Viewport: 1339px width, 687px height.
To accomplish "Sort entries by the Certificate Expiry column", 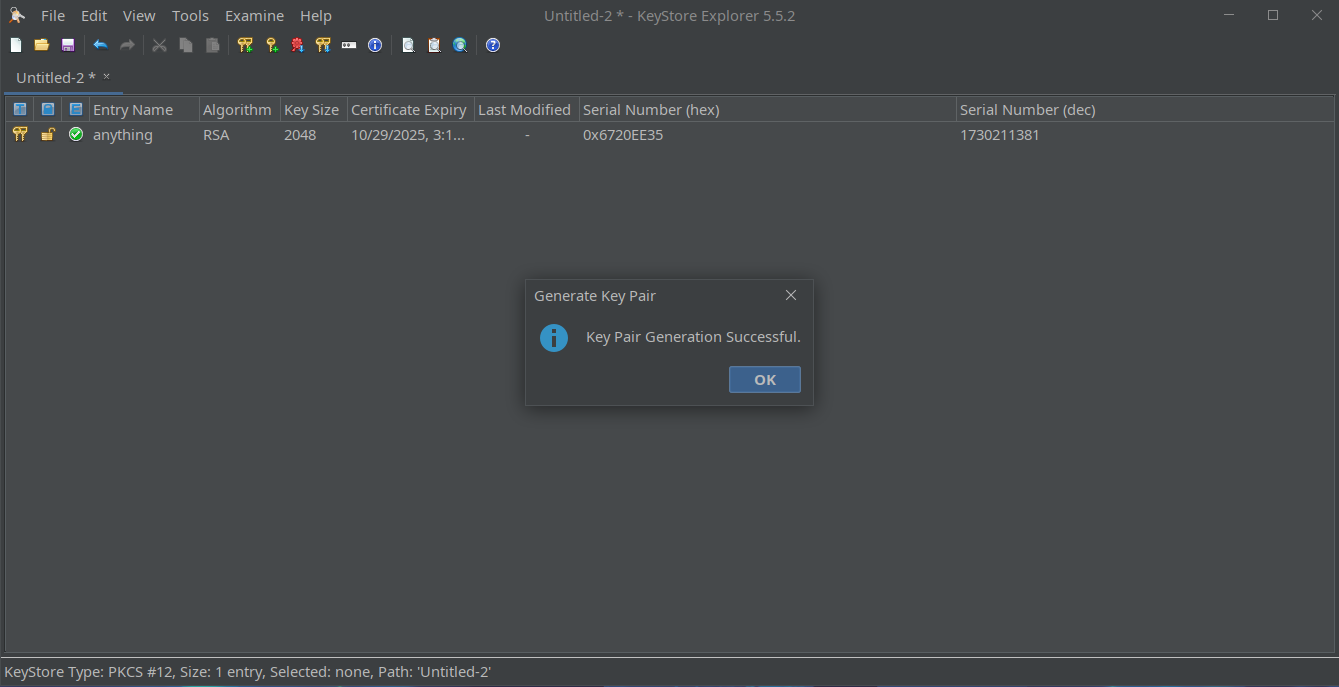I will click(408, 110).
